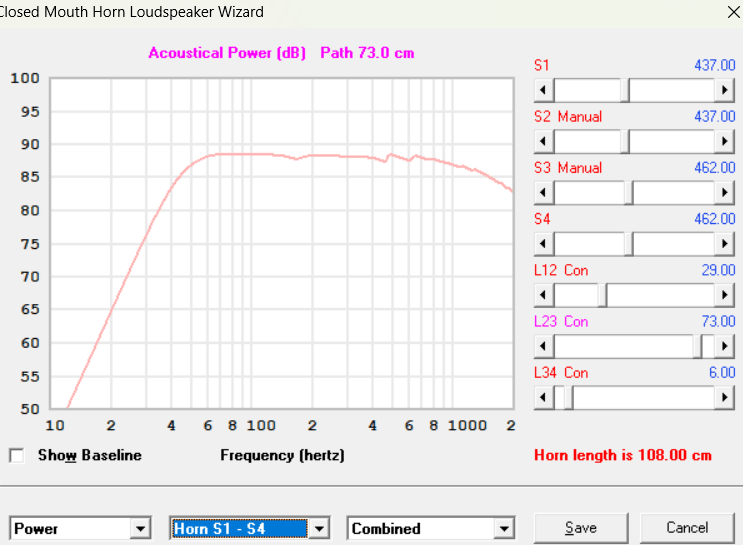743x545 pixels.
Task: Click the L23 Con slider thumb
Action: pos(698,346)
